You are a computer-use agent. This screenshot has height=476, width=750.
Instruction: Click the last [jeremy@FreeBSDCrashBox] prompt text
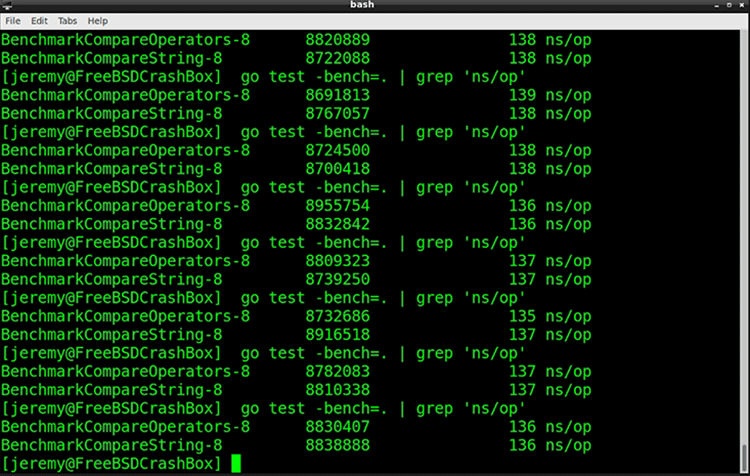(x=111, y=464)
